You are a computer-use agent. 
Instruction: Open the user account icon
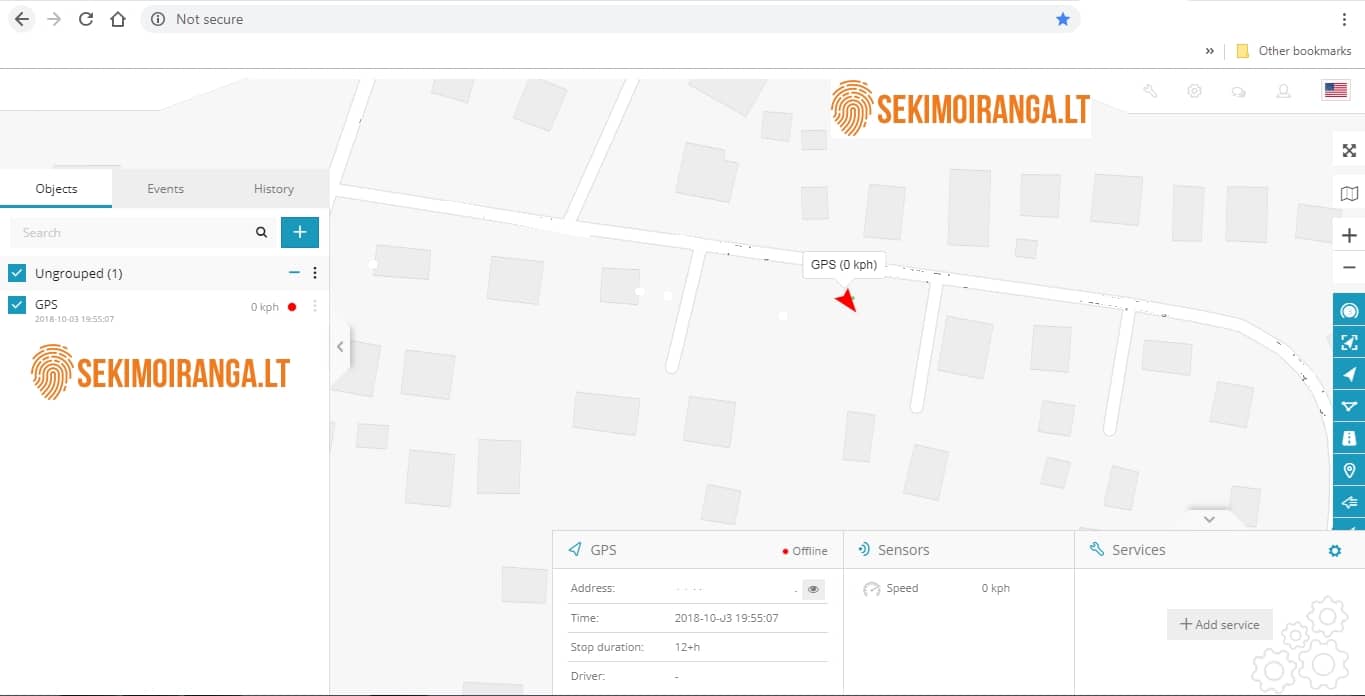point(1283,91)
